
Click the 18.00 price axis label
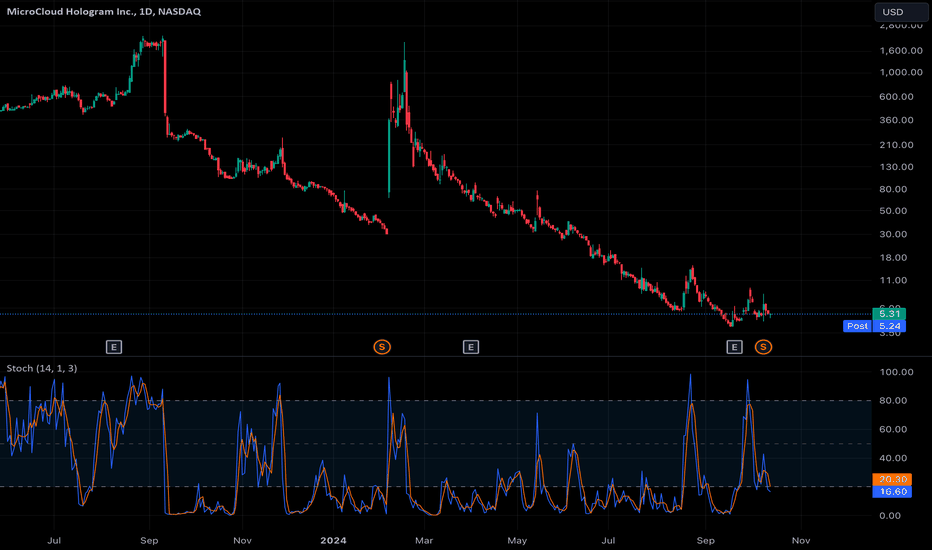[893, 257]
